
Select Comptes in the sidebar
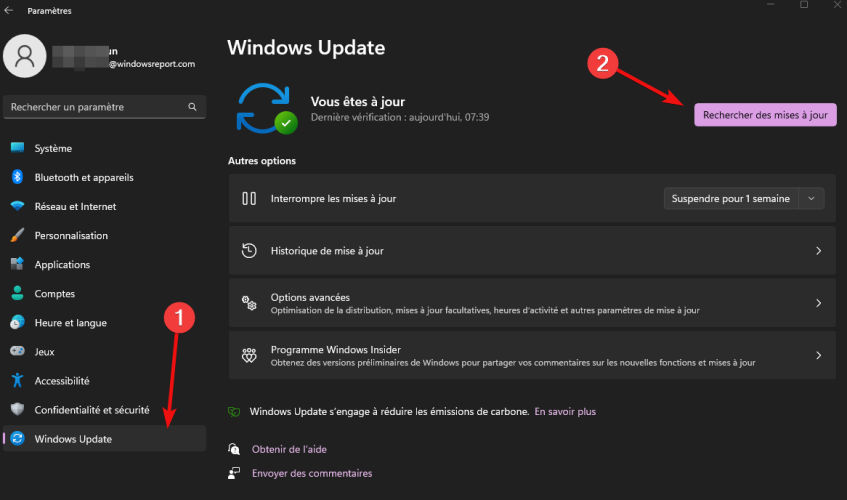tap(104, 294)
